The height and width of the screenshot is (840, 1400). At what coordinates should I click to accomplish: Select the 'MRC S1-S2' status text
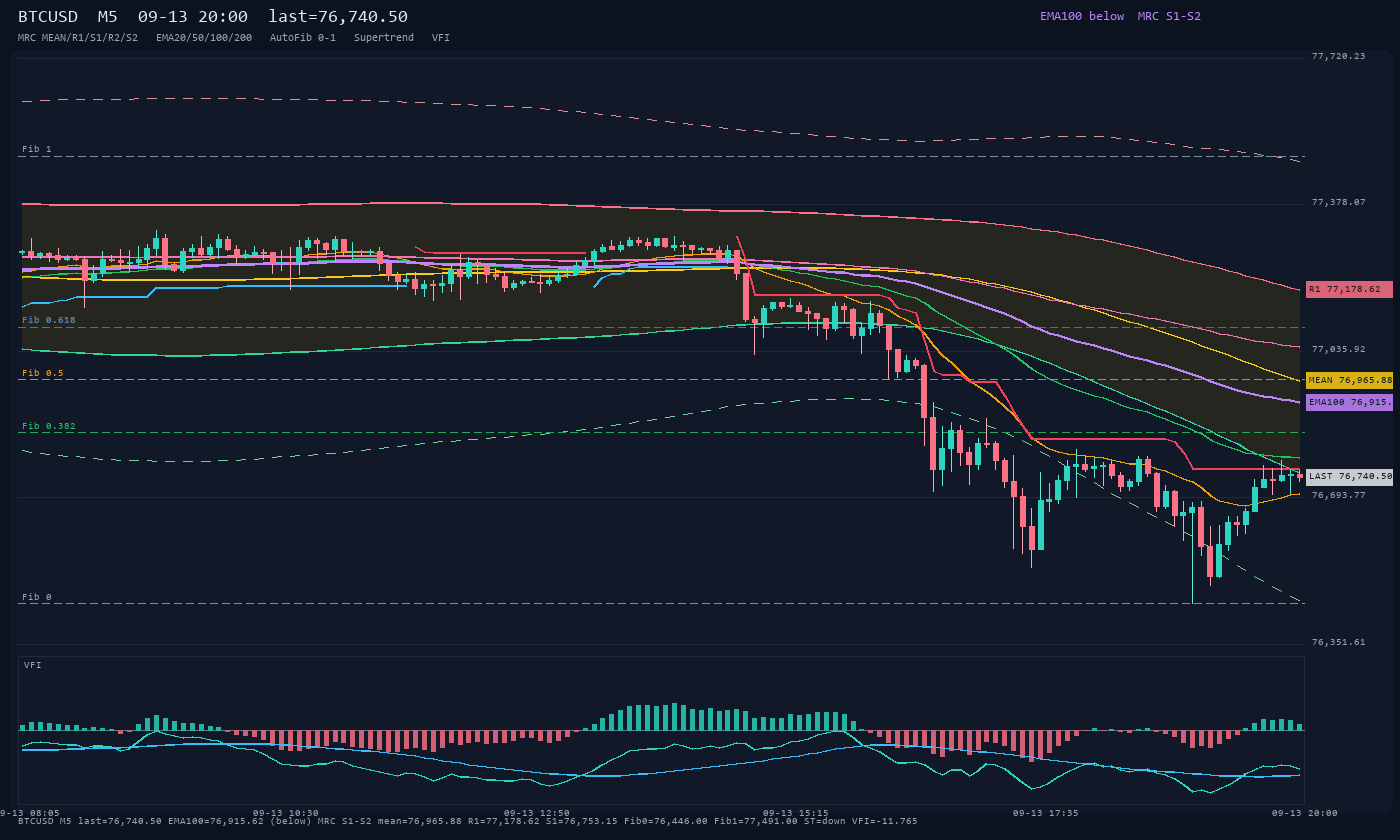[1169, 16]
